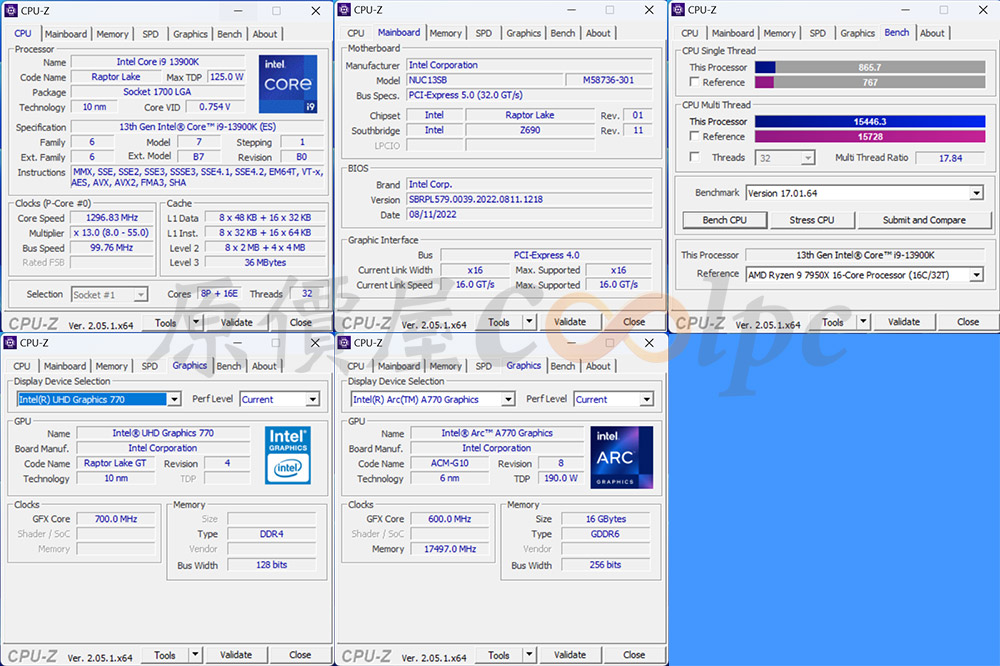Click multi thread score bar showing 15446.3

click(x=870, y=121)
